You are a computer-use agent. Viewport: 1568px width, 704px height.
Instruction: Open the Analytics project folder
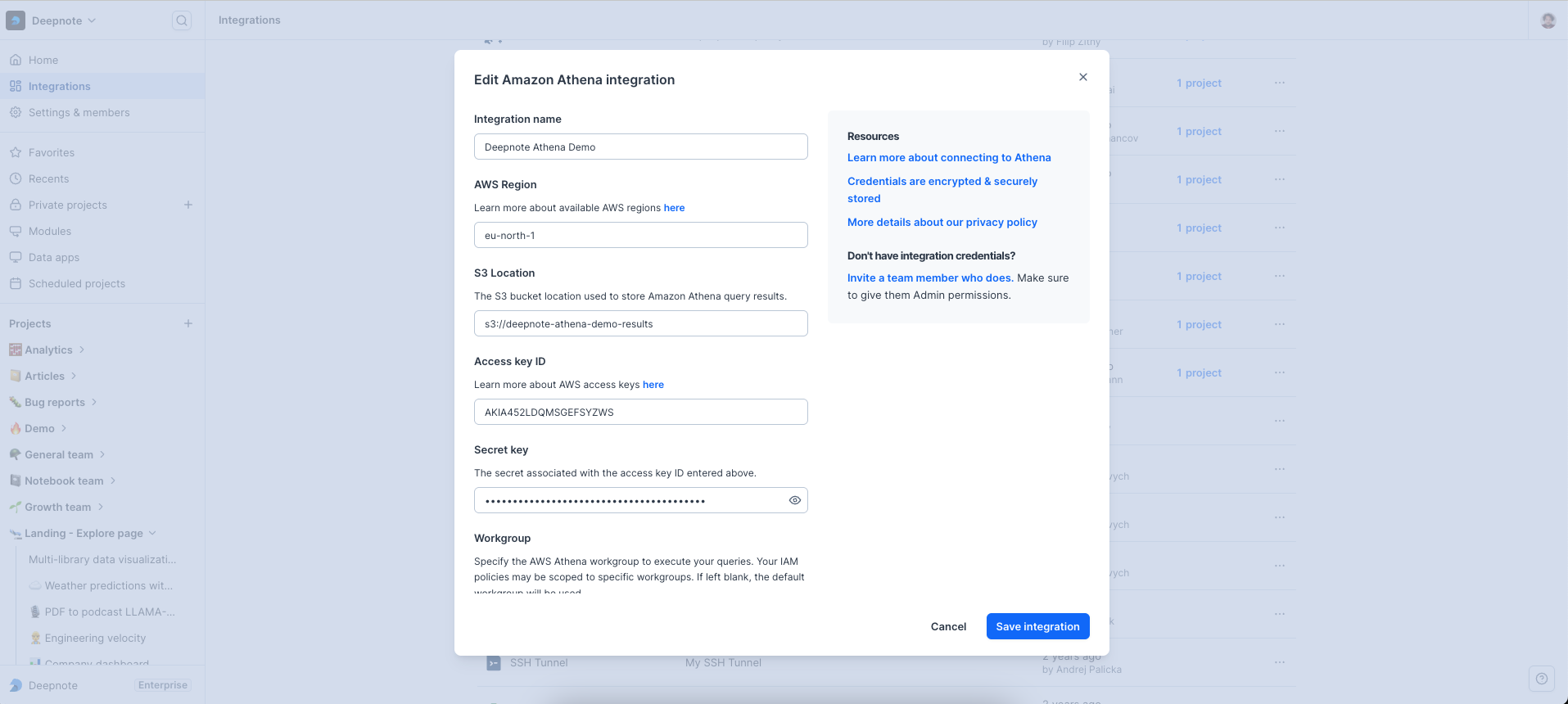48,350
